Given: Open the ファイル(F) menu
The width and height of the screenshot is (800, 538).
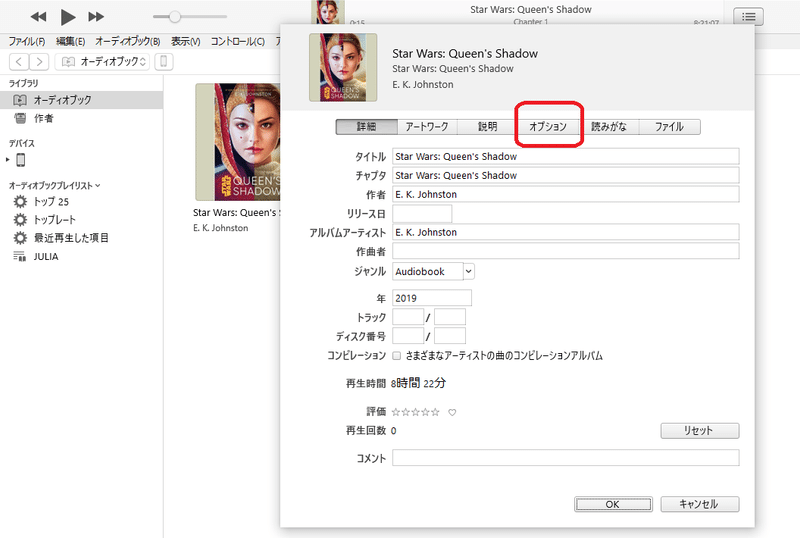Looking at the screenshot, I should pos(27,41).
